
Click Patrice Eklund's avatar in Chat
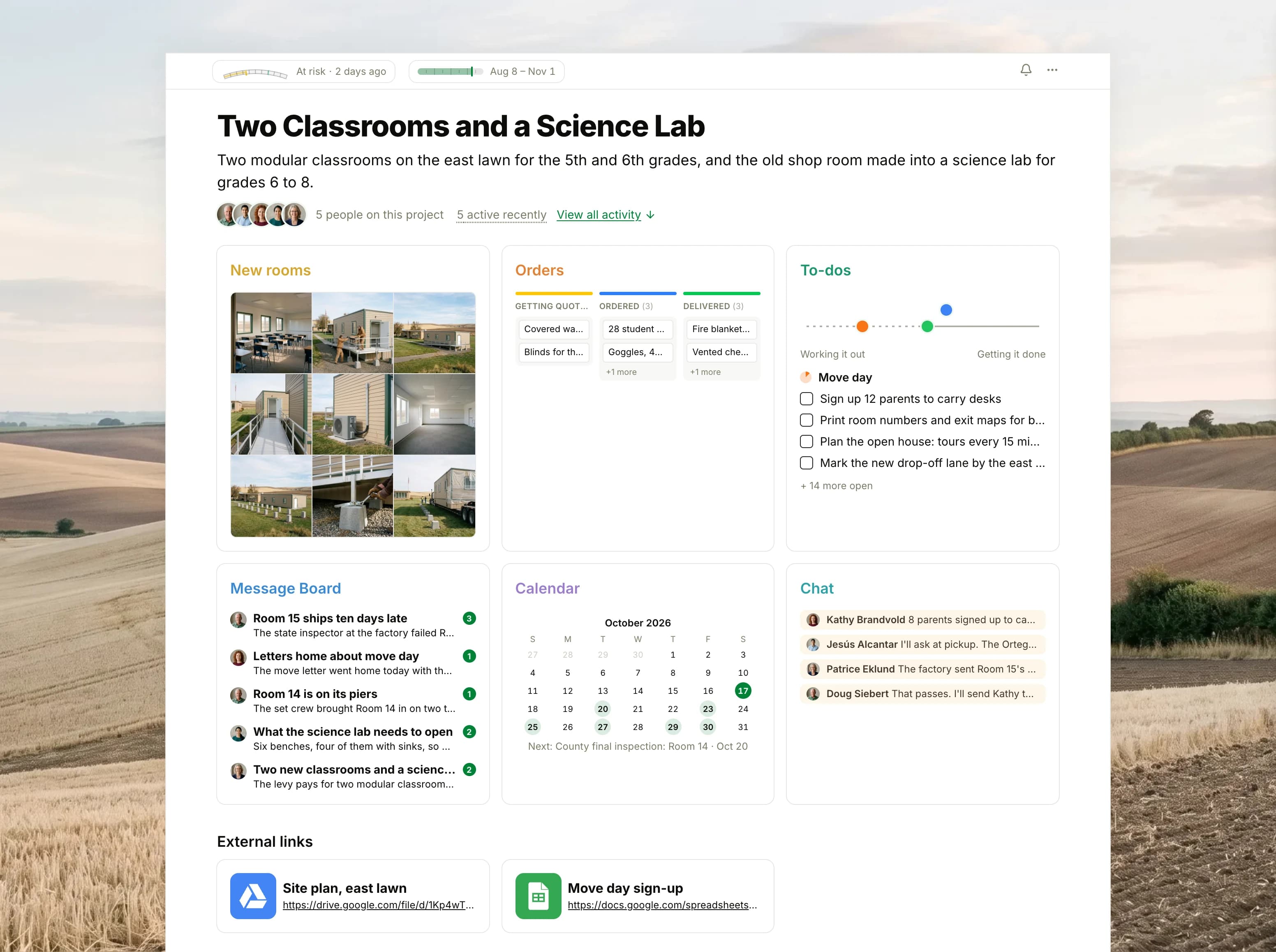pos(813,670)
